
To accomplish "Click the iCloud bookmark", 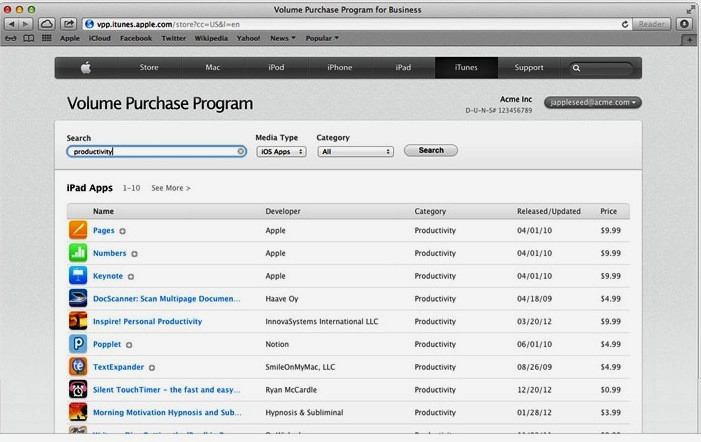I will pyautogui.click(x=100, y=38).
